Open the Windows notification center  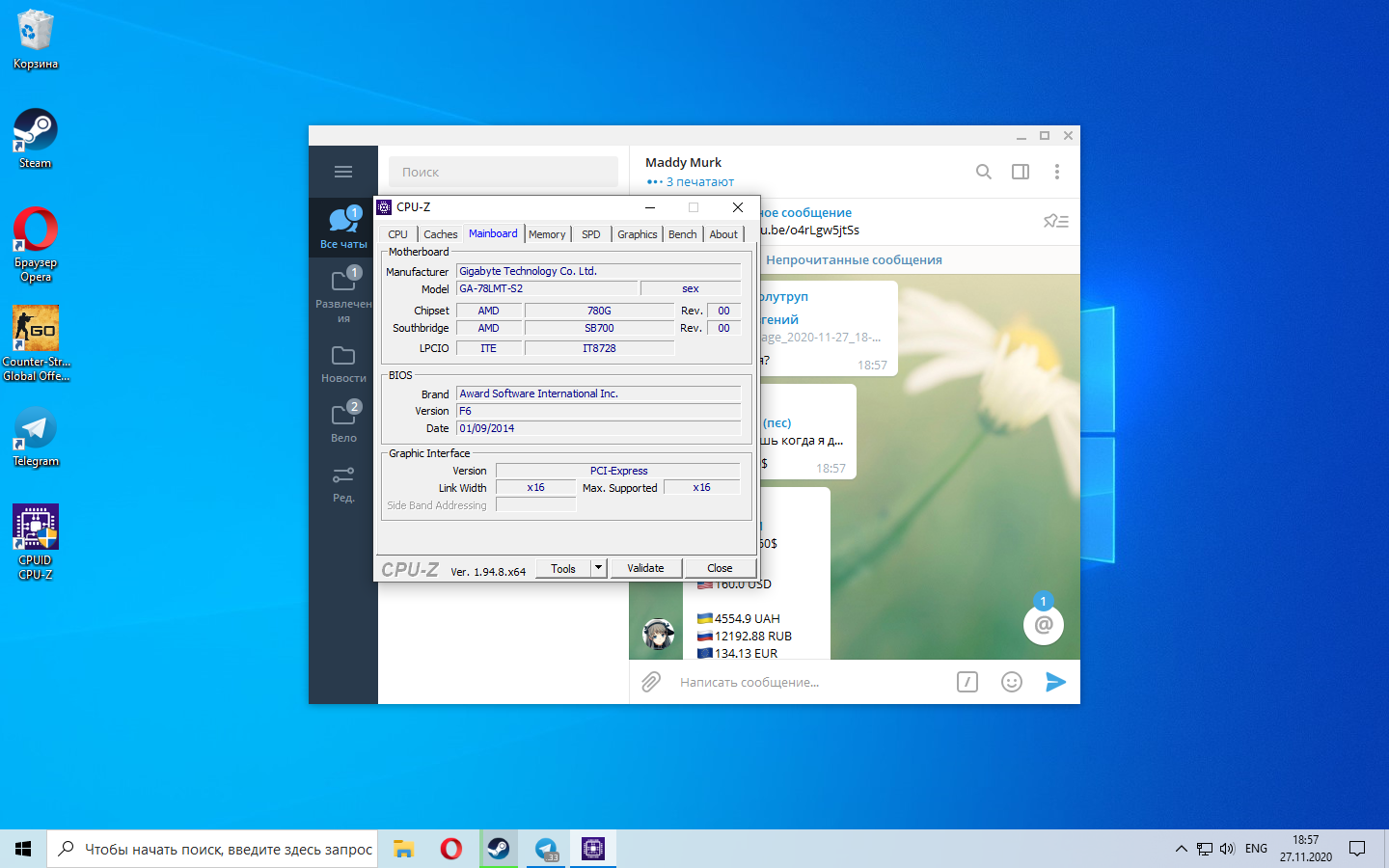tap(1357, 849)
